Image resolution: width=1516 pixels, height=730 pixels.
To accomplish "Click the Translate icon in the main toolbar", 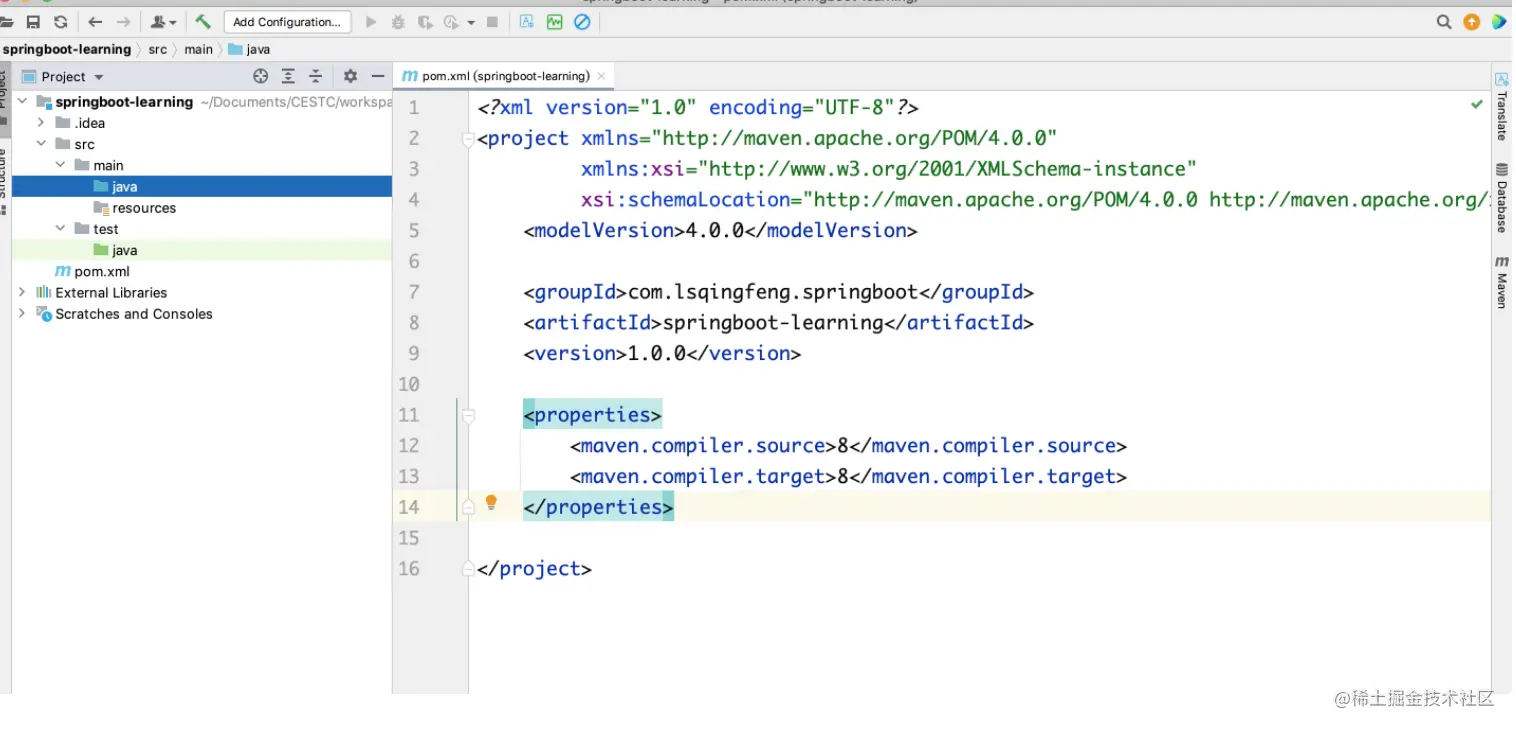I will [x=527, y=22].
